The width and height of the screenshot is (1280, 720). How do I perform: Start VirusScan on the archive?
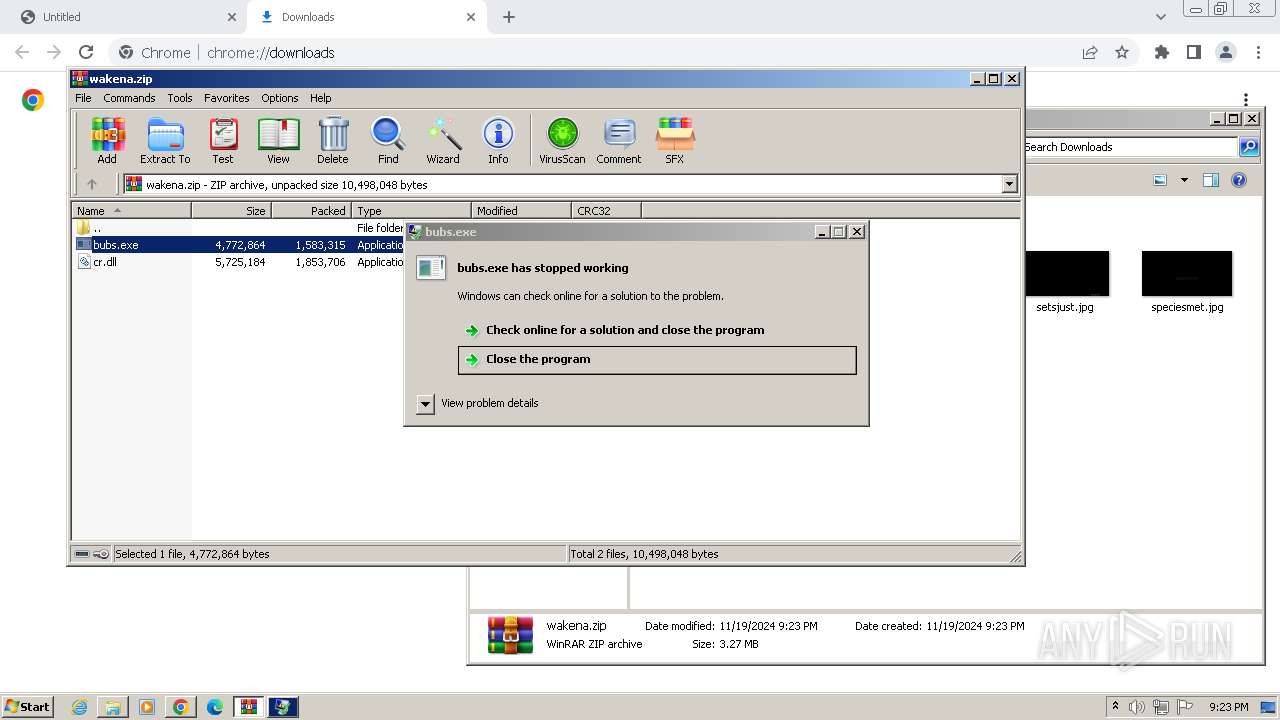[x=562, y=140]
